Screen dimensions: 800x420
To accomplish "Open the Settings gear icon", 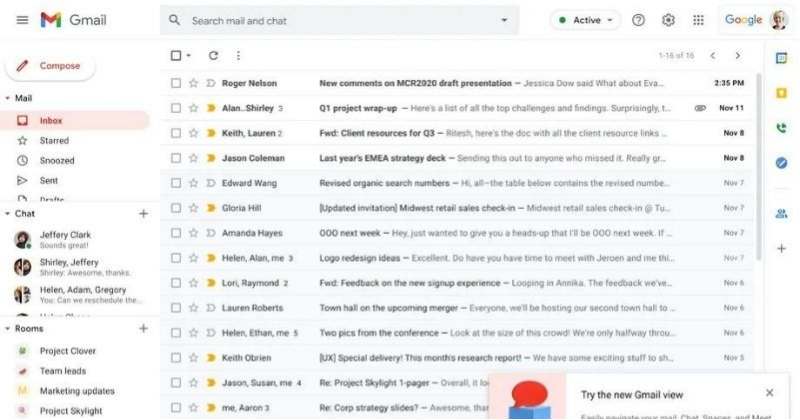I will (x=668, y=20).
